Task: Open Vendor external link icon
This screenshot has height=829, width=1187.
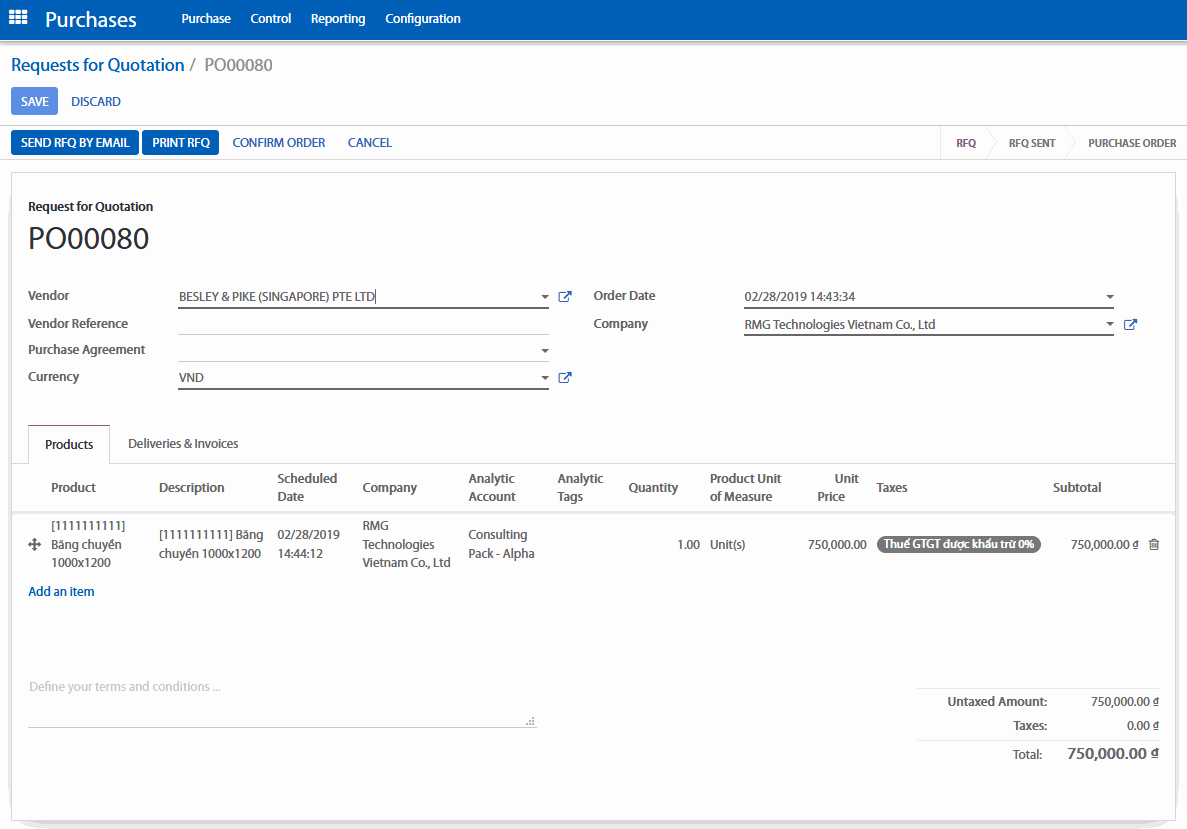Action: (565, 297)
